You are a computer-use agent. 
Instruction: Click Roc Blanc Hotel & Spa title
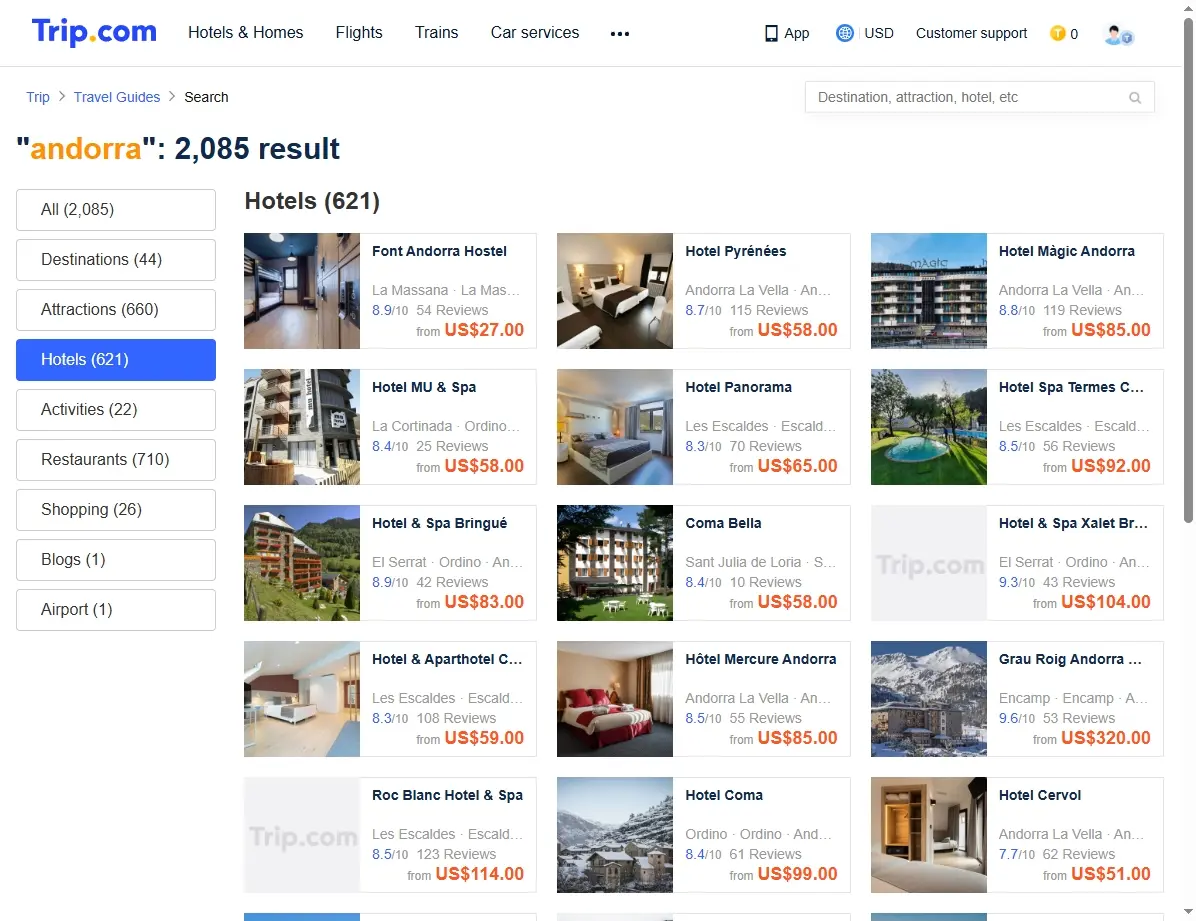click(448, 795)
